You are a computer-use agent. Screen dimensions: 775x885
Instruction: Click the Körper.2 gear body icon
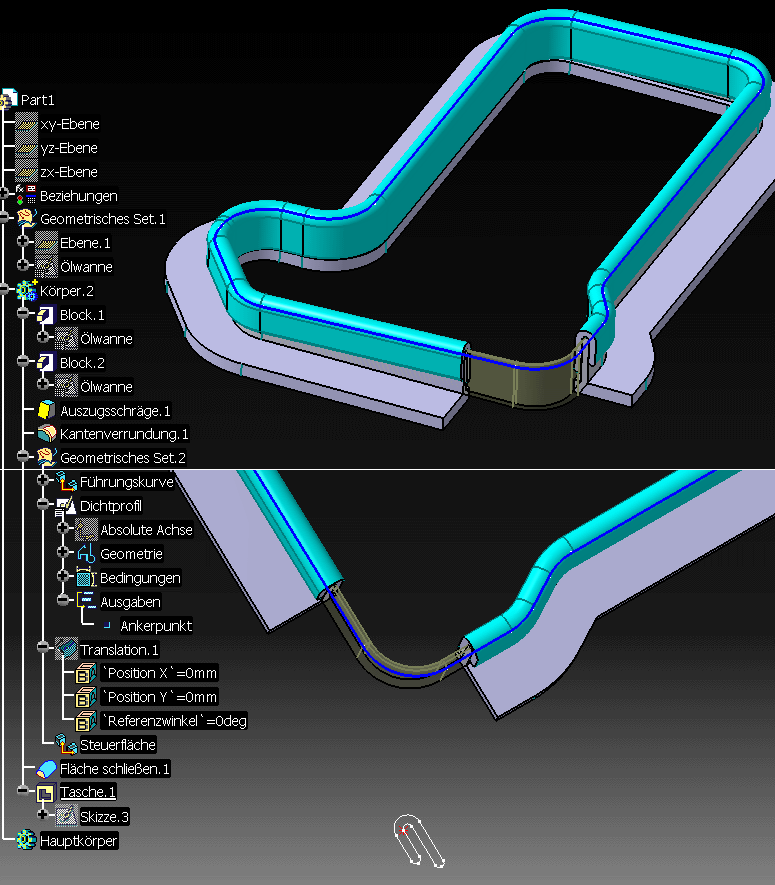(26, 291)
